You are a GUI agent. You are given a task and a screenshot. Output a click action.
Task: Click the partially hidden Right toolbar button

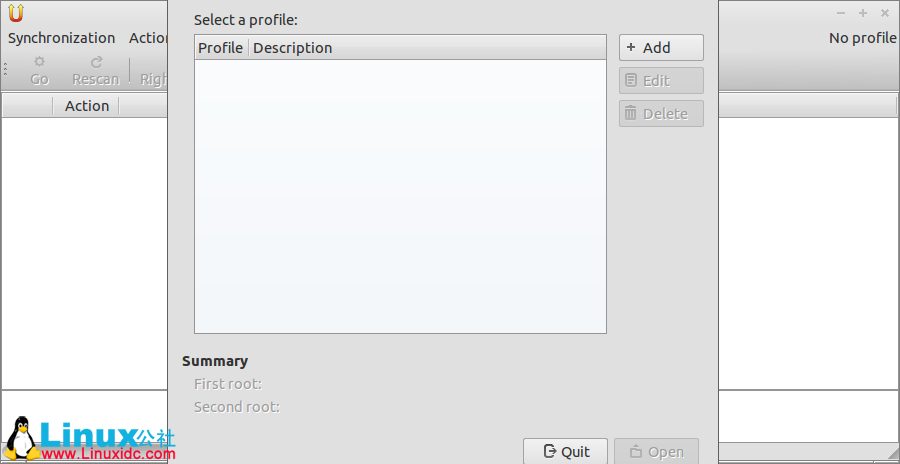(153, 79)
